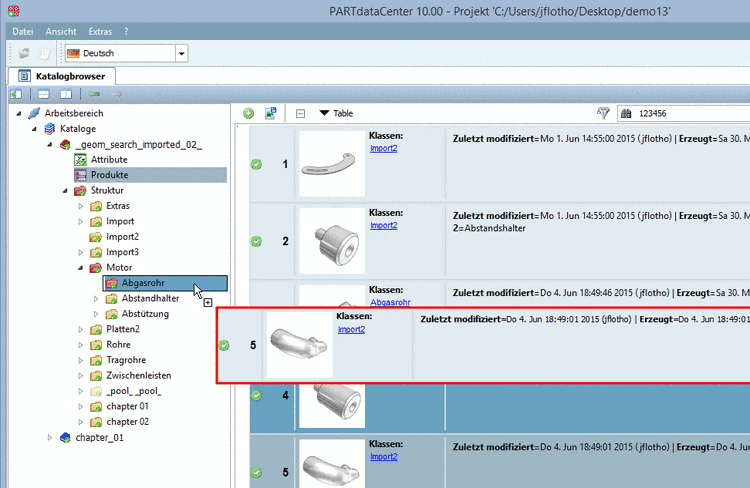Click the Kataloge stack icon

(50, 129)
